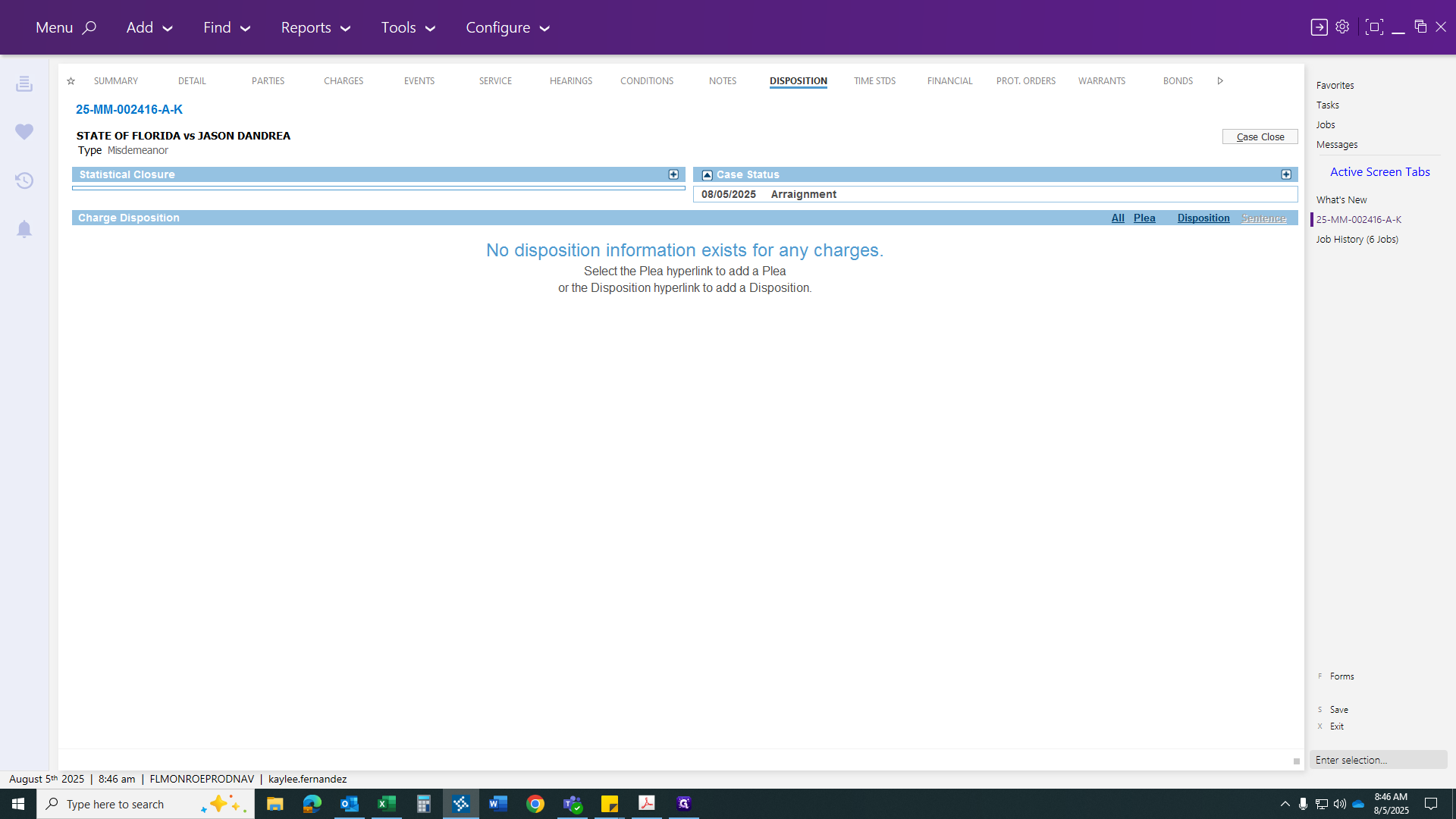Image resolution: width=1456 pixels, height=819 pixels.
Task: Open Job History (6 Jobs)
Action: pyautogui.click(x=1357, y=240)
